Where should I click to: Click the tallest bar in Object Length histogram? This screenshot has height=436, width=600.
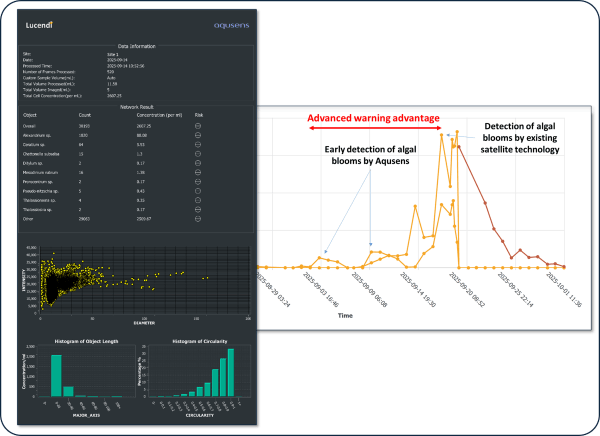click(x=56, y=375)
